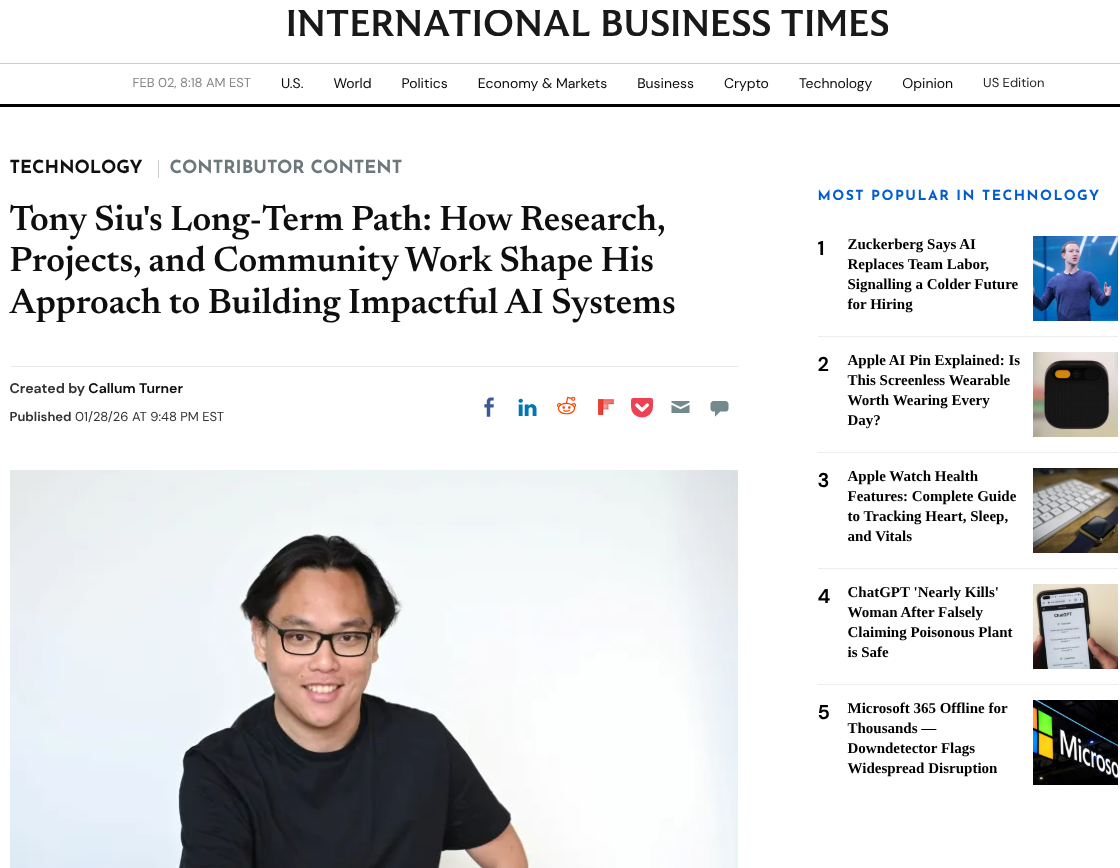Open the Economy & Markets section

tap(542, 83)
